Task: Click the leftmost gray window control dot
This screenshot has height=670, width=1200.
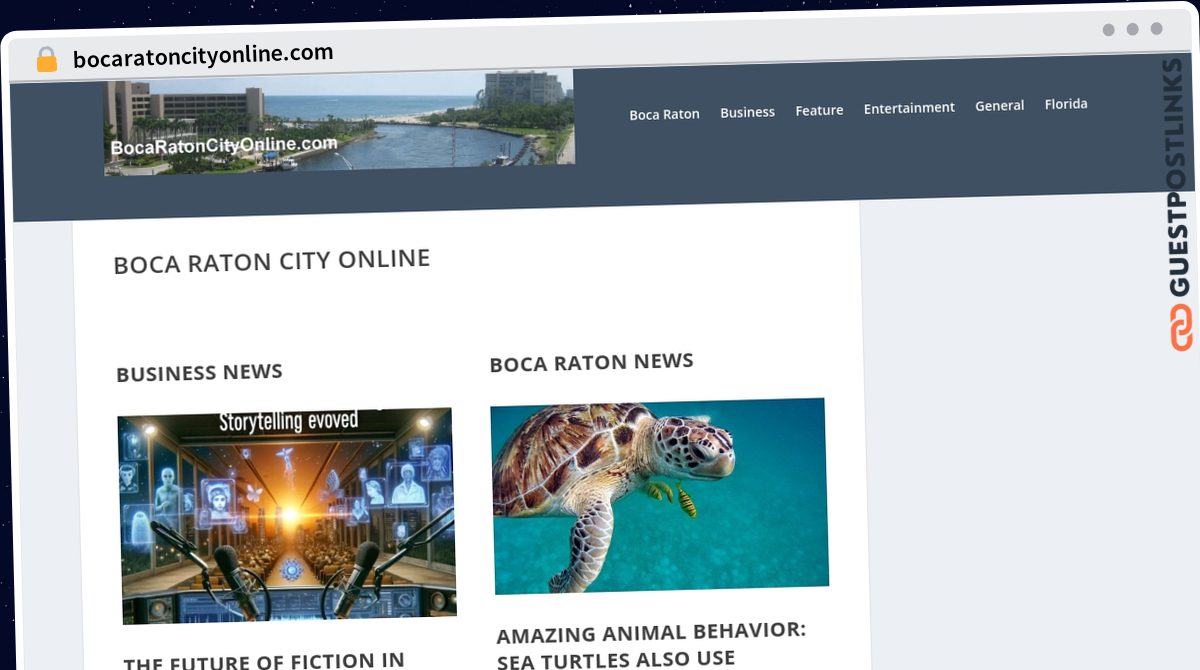Action: [1108, 30]
